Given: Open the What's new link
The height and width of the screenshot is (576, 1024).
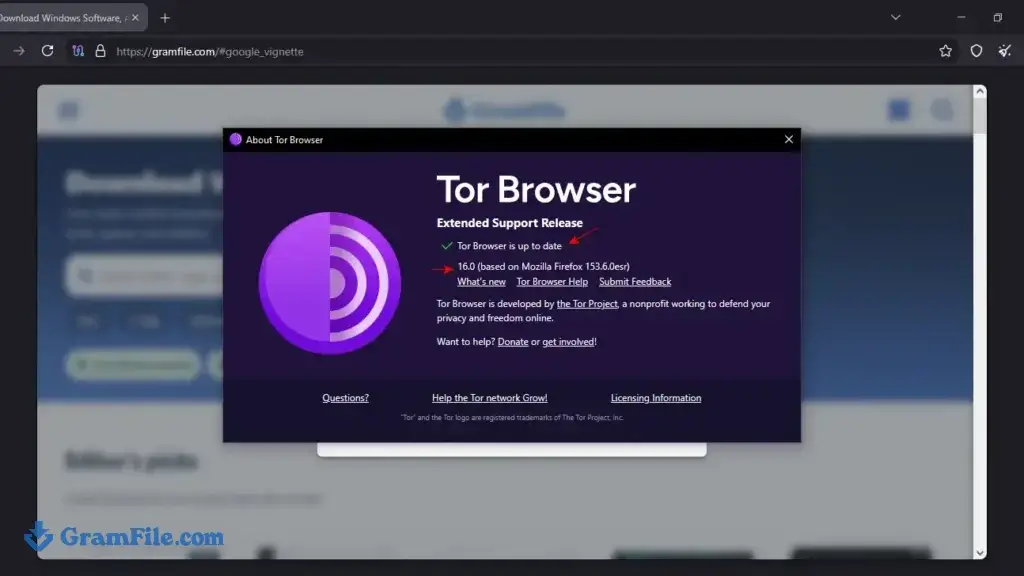Looking at the screenshot, I should click(x=481, y=281).
